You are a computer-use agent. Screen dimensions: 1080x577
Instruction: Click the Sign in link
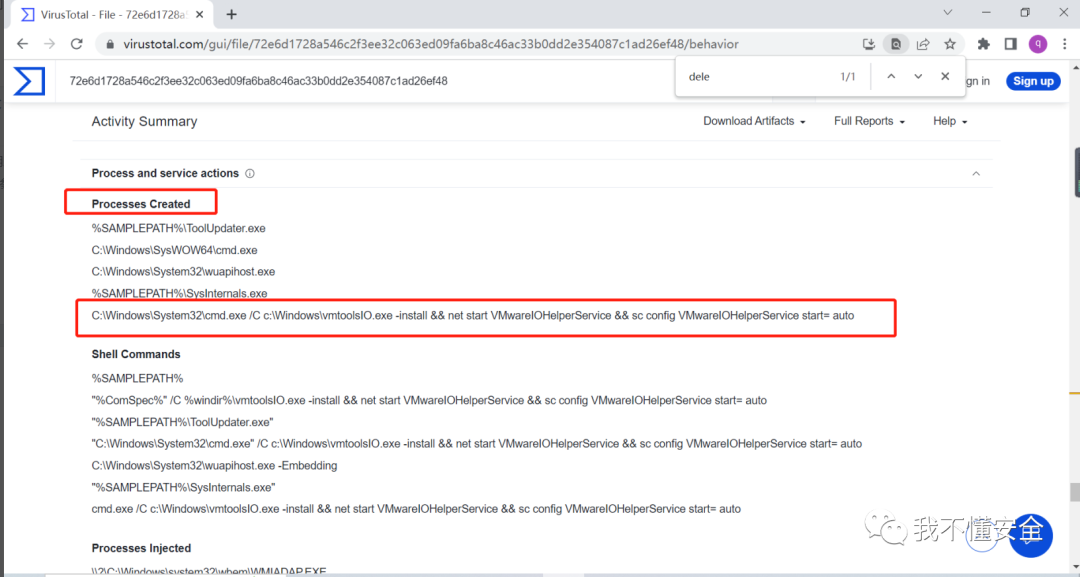[977, 81]
